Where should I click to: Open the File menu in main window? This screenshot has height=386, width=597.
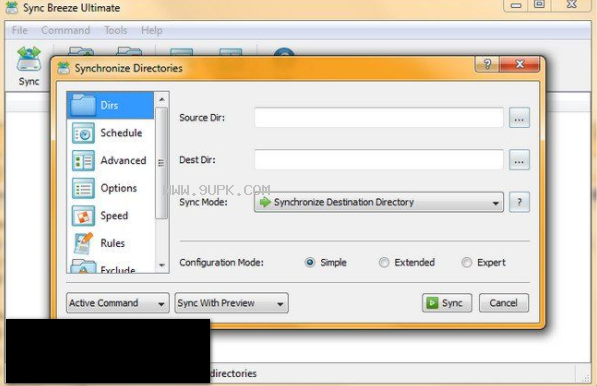[20, 30]
